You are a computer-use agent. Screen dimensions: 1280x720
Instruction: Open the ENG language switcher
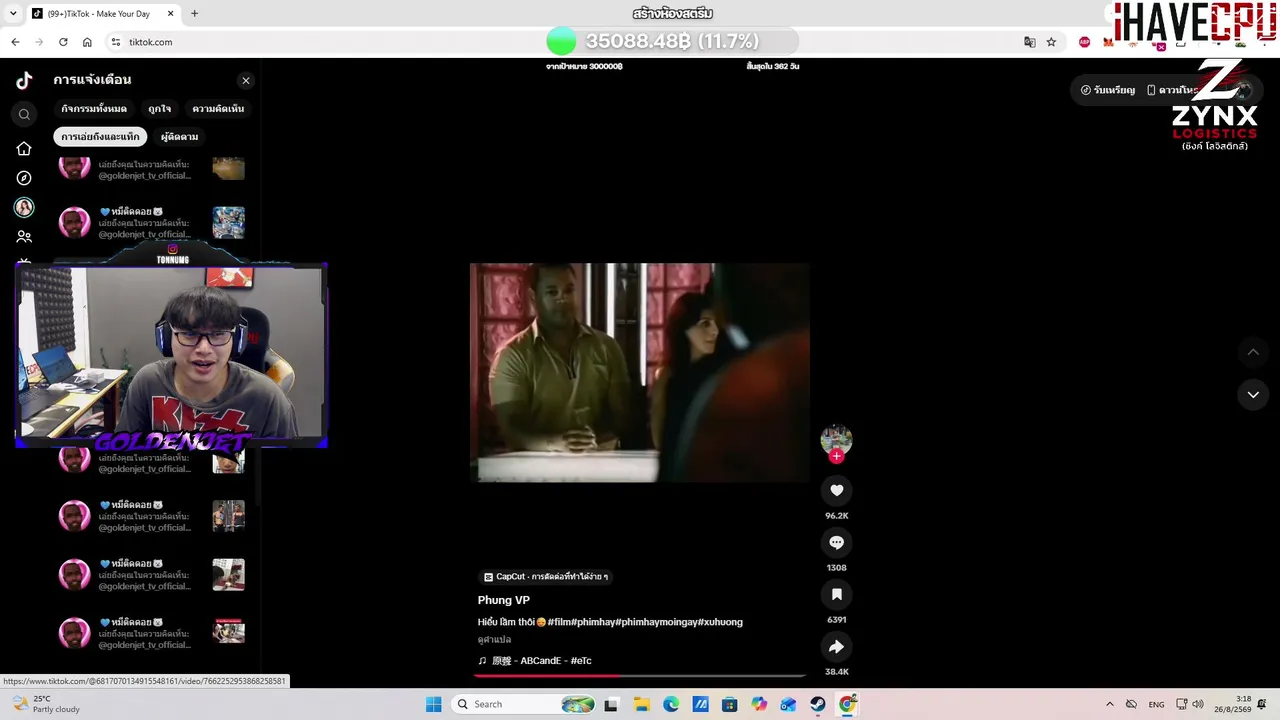coord(1156,704)
